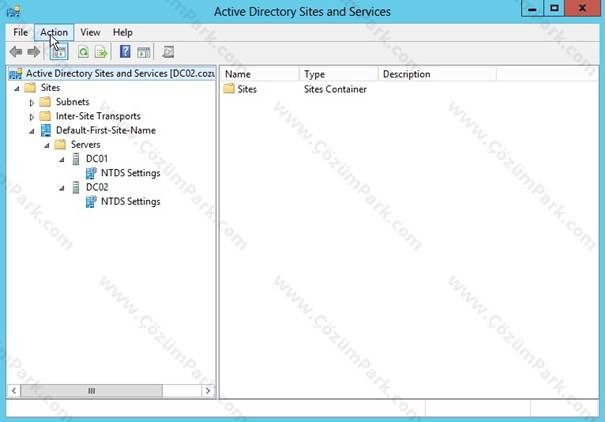Click the Show/Hide Action Pane icon
Viewport: 605px width, 422px height.
pyautogui.click(x=144, y=52)
